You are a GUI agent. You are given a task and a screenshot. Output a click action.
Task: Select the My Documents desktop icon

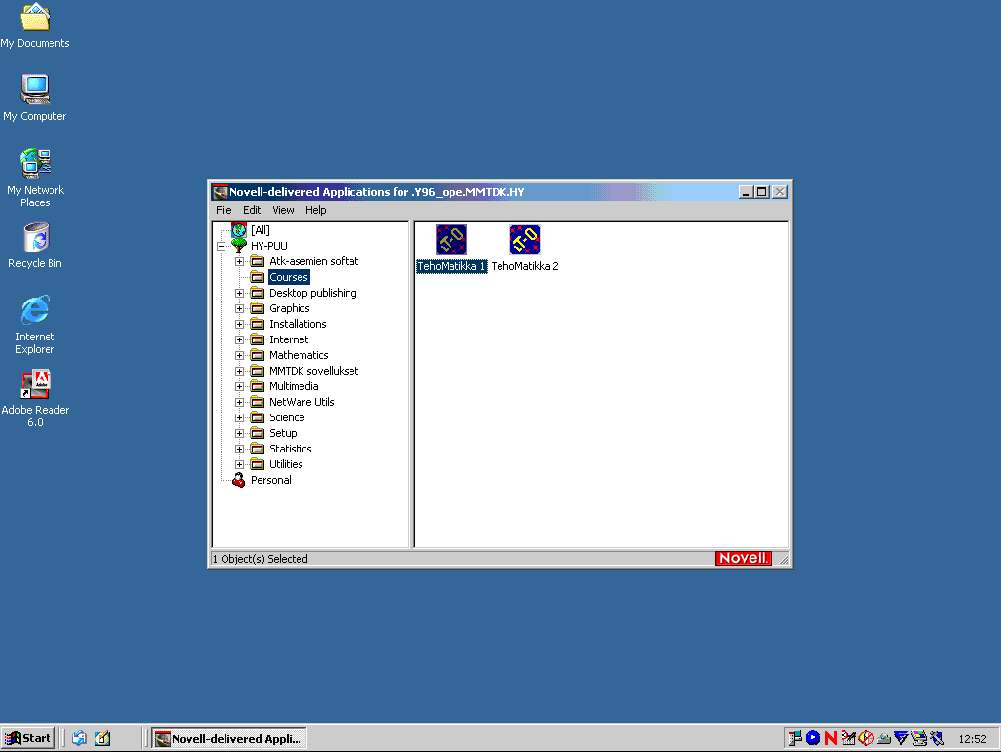tap(35, 17)
